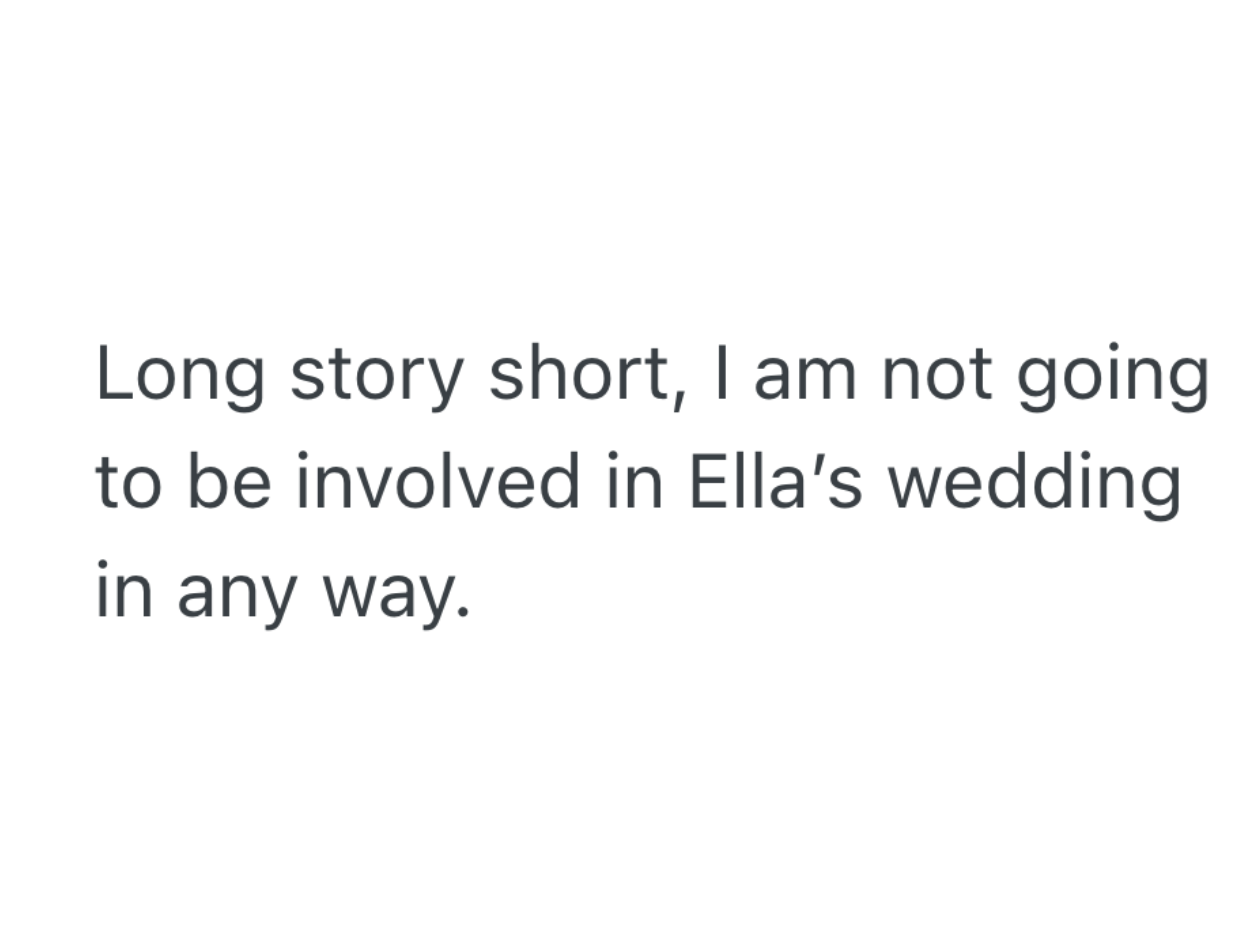
Task: Click the standalone word "I"
Action: pyautogui.click(x=719, y=373)
